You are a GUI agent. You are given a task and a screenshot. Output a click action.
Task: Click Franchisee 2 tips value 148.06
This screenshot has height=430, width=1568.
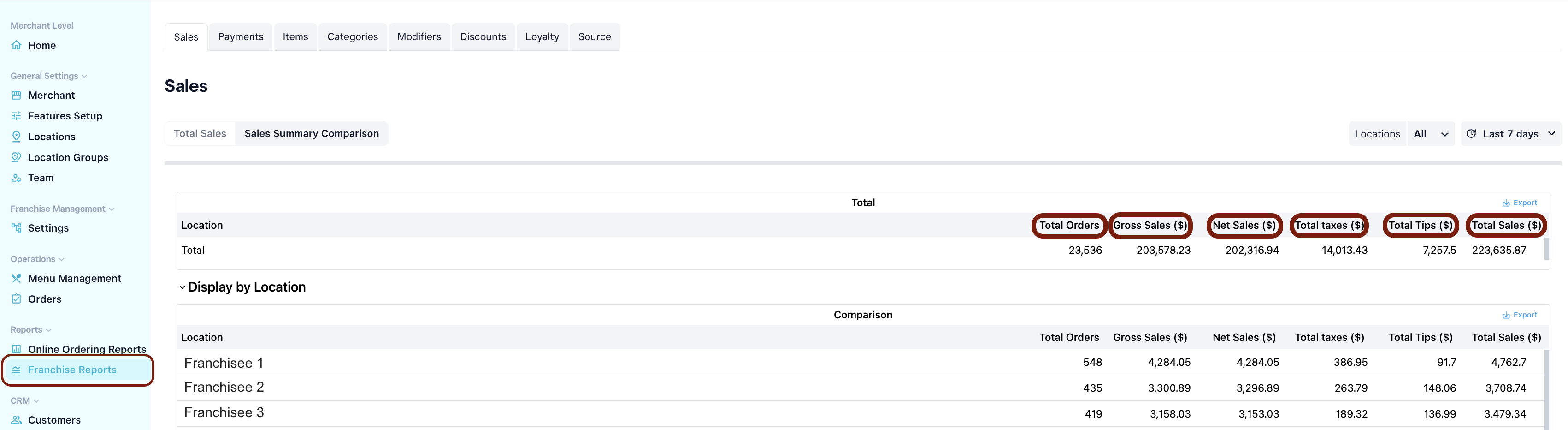1439,388
